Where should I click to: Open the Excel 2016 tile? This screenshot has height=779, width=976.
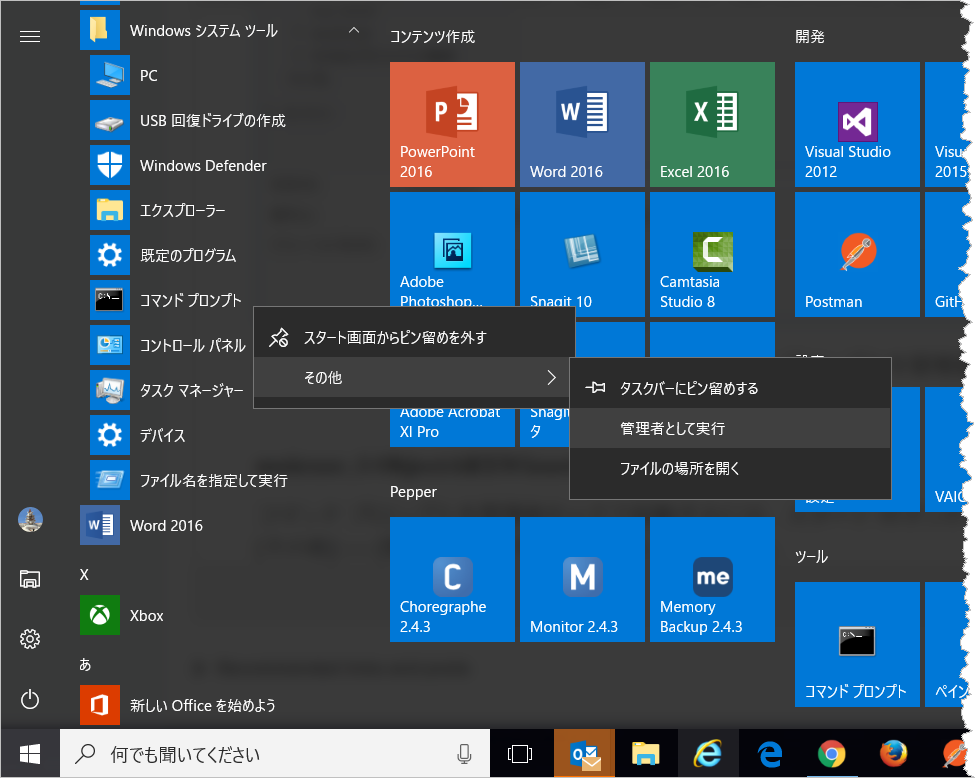point(712,124)
